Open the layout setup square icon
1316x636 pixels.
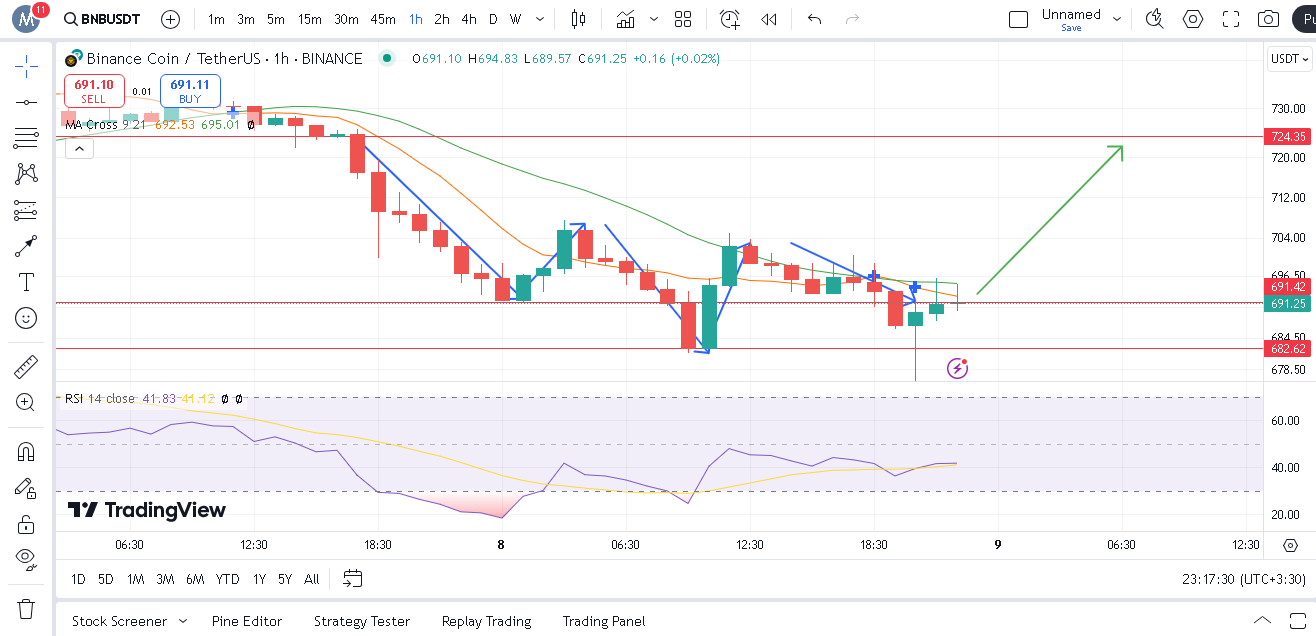point(1018,19)
